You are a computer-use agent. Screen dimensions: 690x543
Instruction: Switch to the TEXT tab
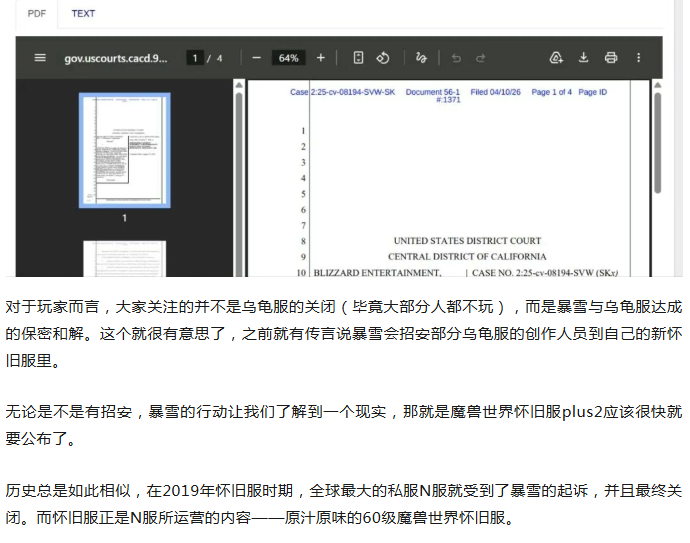[83, 13]
